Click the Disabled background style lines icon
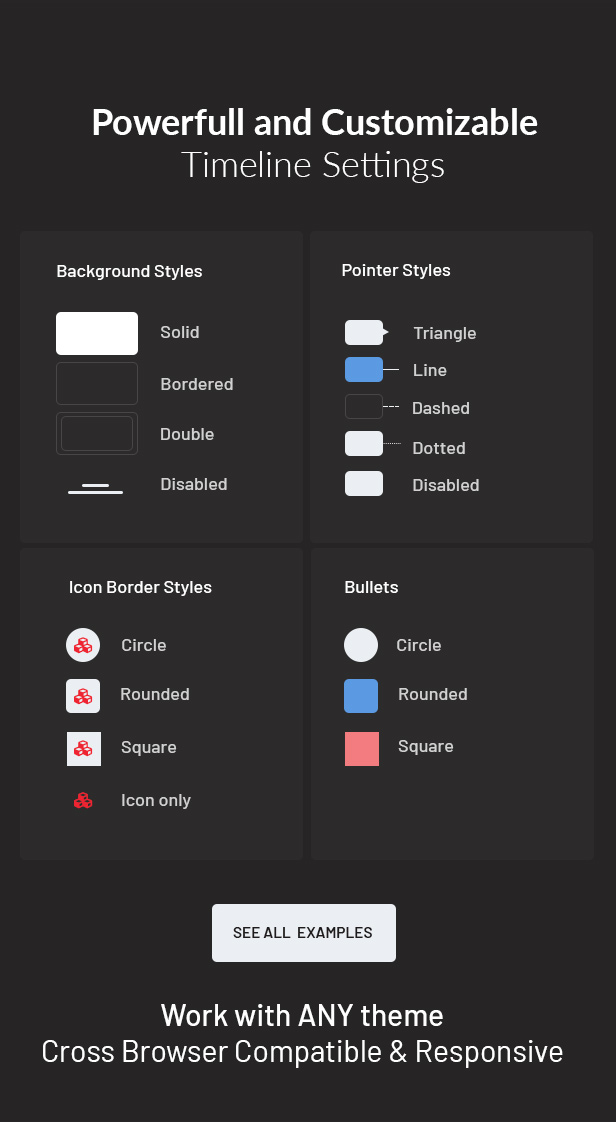The height and width of the screenshot is (1122, 616). (x=95, y=489)
